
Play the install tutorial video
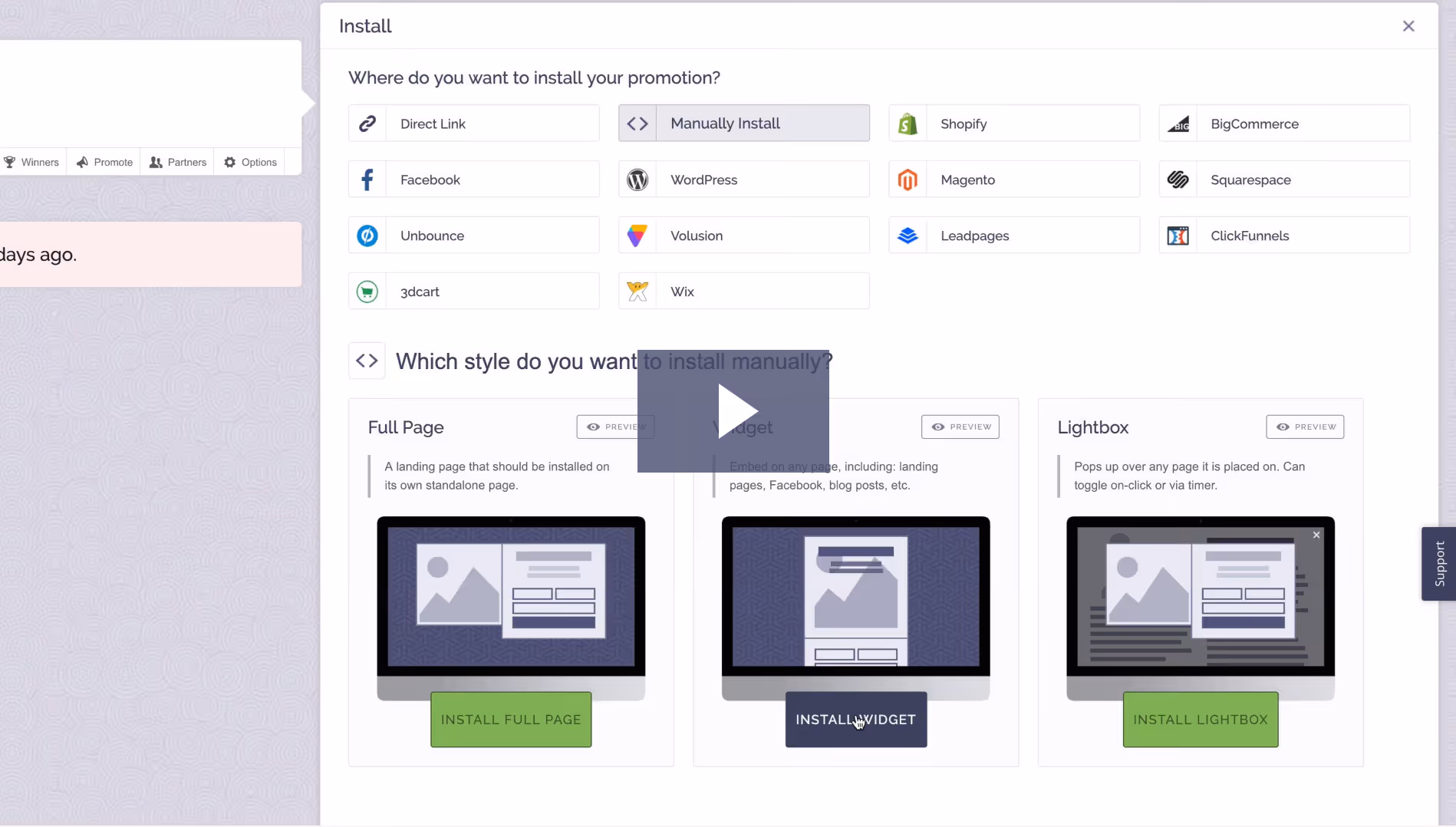[x=737, y=411]
